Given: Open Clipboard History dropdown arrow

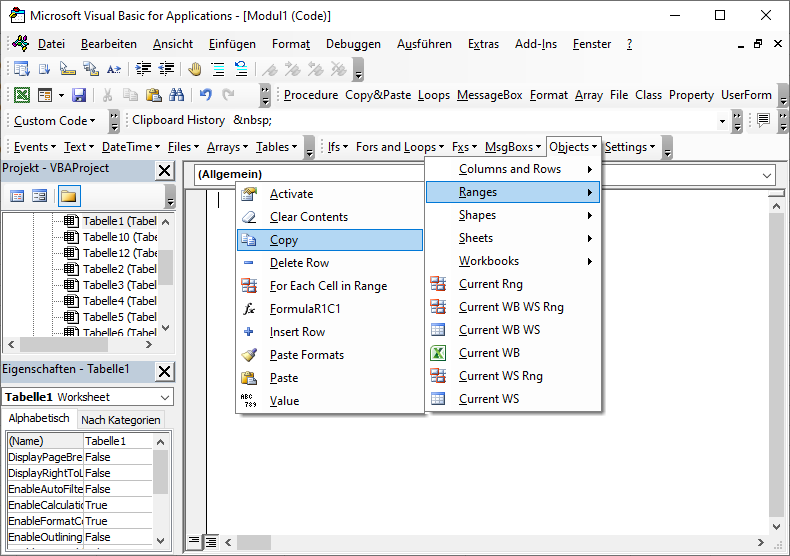Looking at the screenshot, I should (722, 121).
